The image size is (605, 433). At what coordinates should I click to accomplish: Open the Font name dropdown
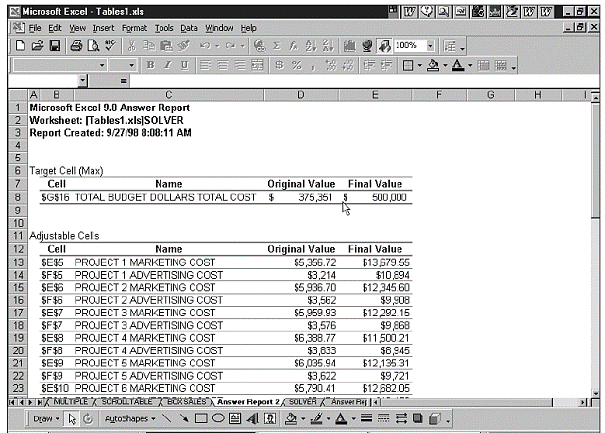(102, 65)
